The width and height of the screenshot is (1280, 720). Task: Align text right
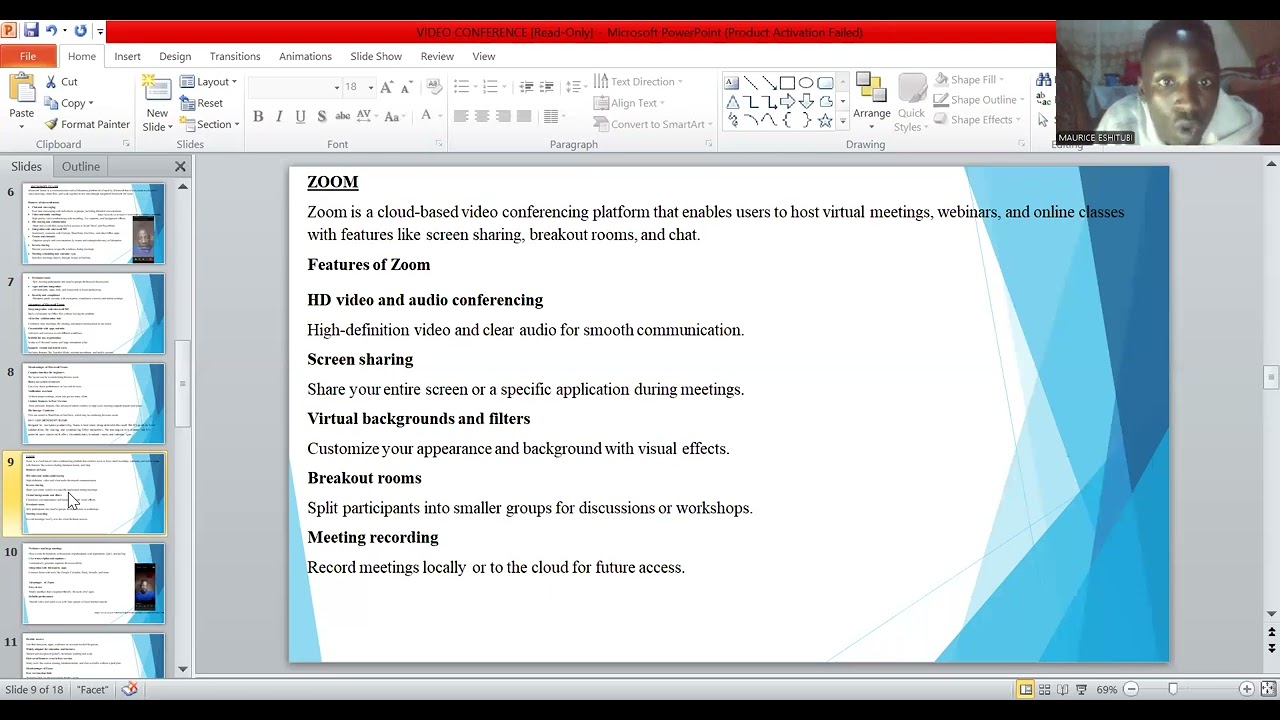(x=503, y=116)
